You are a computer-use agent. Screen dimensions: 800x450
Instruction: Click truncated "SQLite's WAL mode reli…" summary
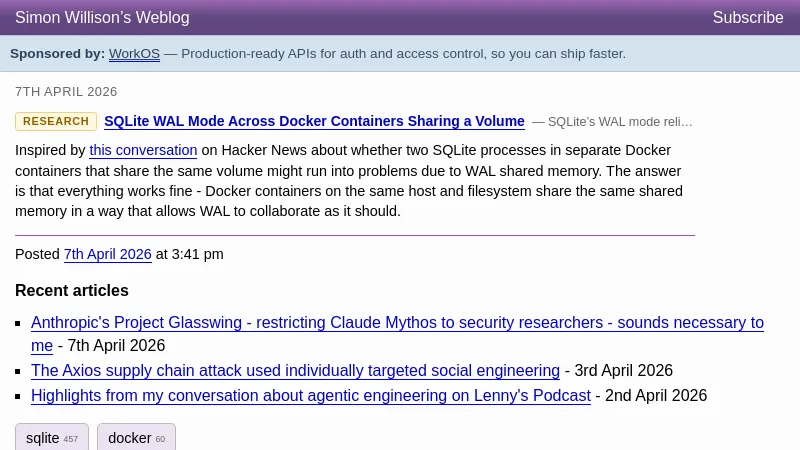pos(612,122)
